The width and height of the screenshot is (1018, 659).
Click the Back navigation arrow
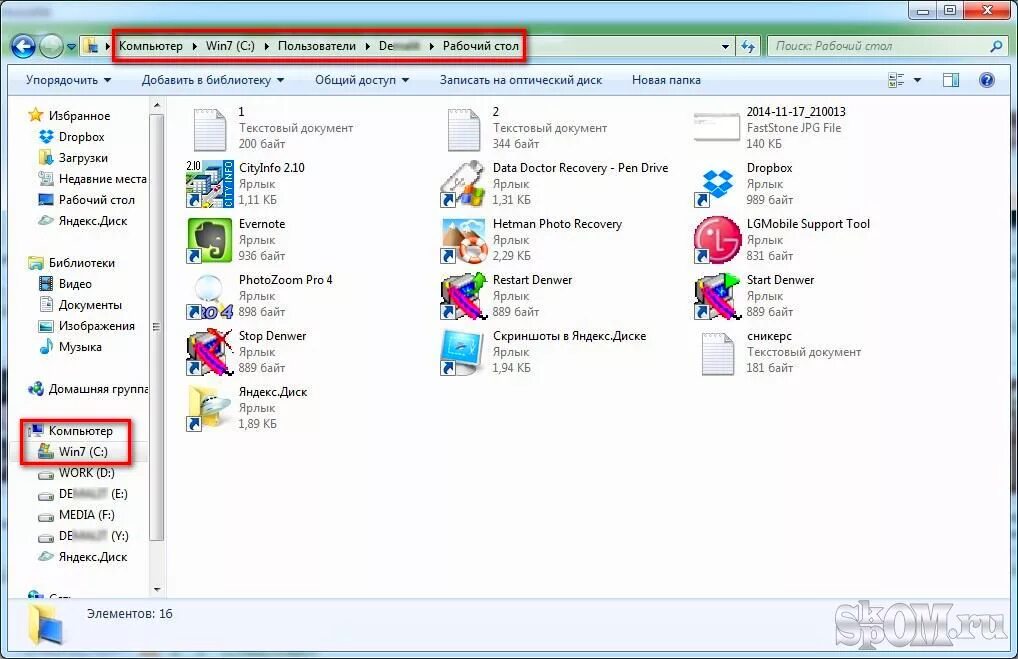tap(23, 46)
